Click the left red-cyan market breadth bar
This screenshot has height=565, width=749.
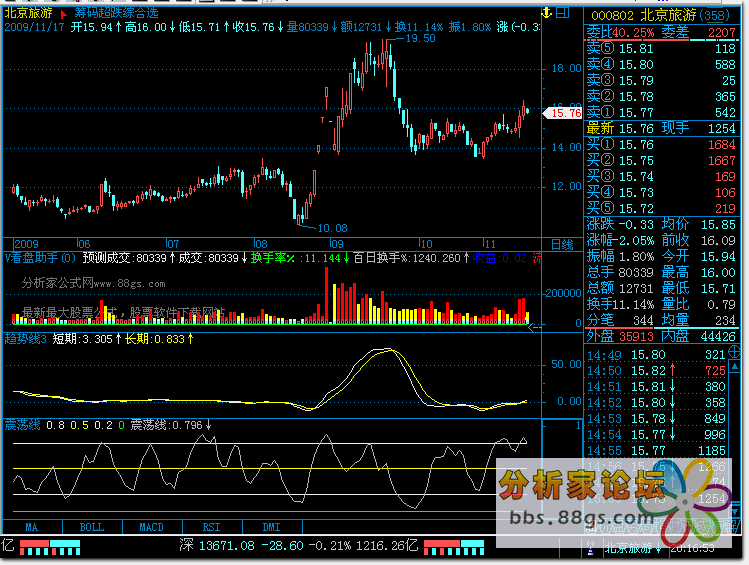pyautogui.click(x=50, y=547)
